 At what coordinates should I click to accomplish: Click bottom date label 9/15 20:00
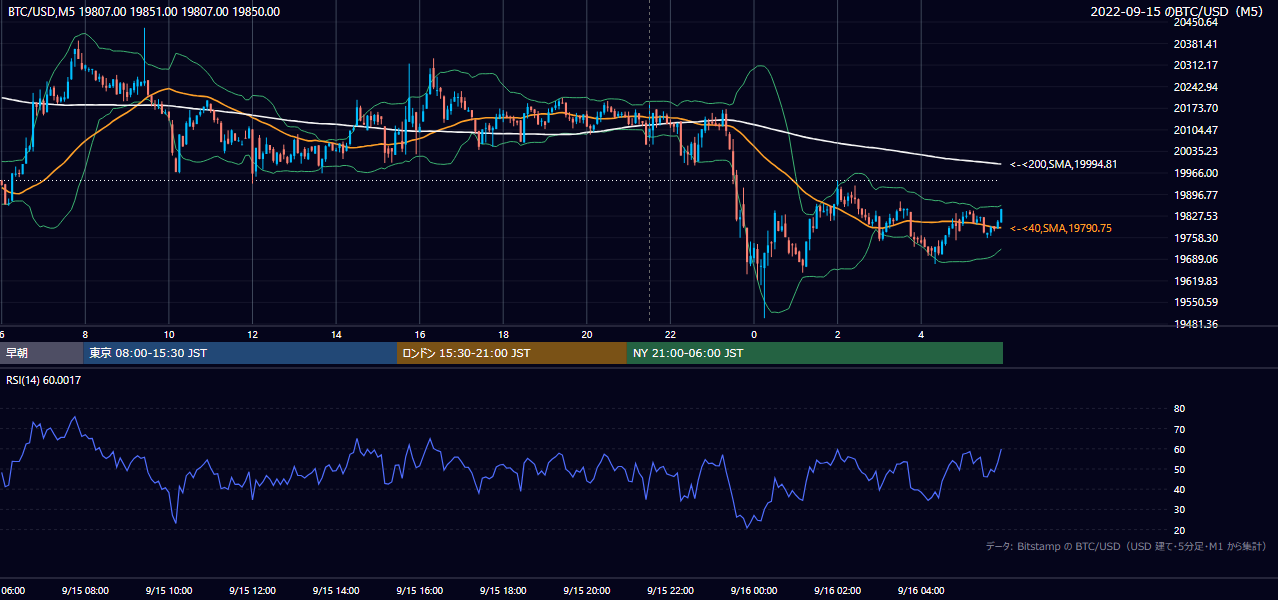[x=587, y=590]
